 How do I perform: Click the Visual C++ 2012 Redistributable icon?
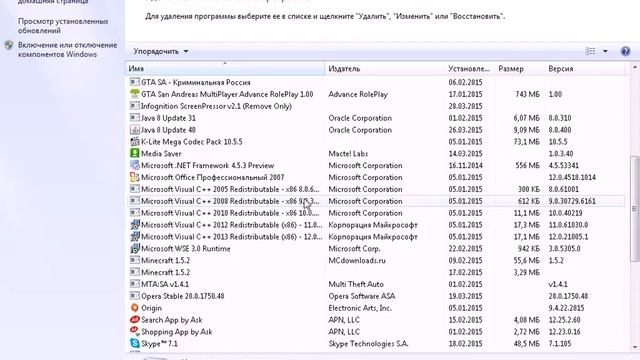(x=135, y=224)
